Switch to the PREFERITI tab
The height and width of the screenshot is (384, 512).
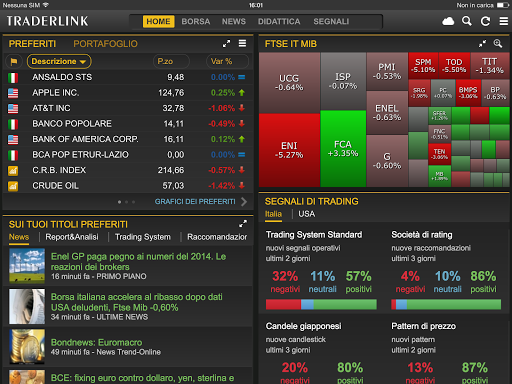32,44
